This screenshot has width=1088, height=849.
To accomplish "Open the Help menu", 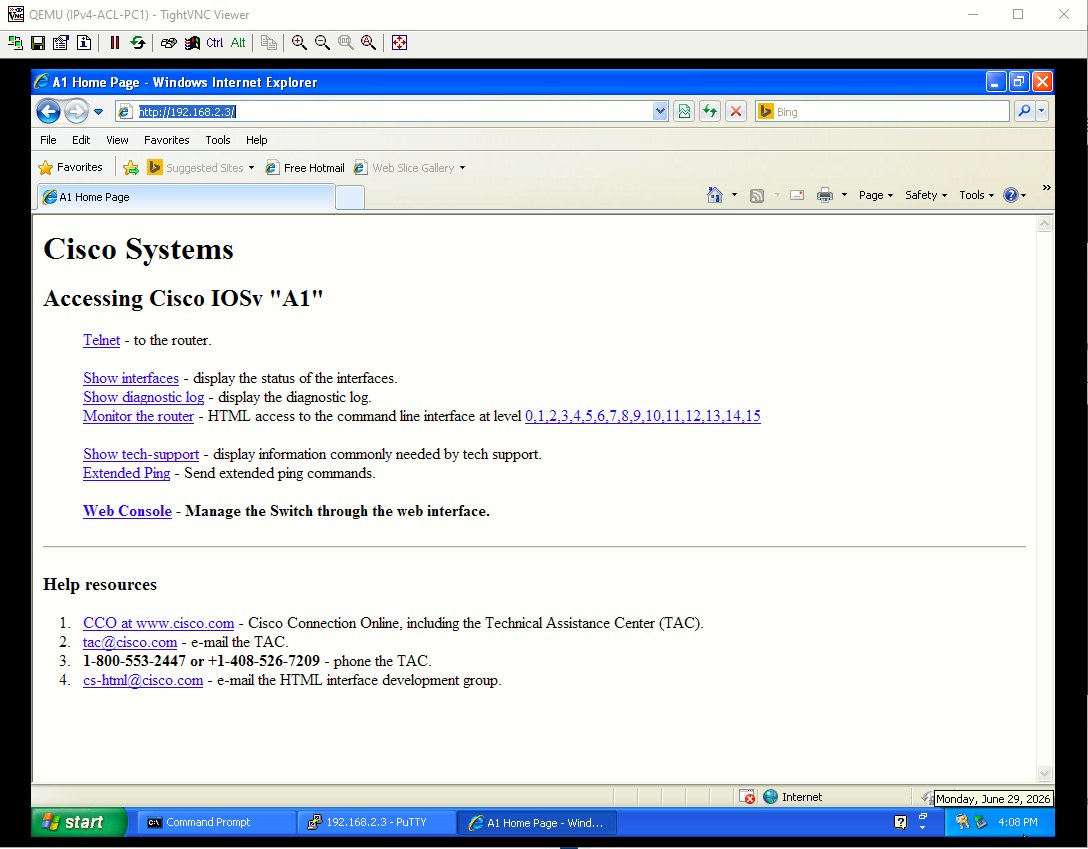I will (257, 140).
